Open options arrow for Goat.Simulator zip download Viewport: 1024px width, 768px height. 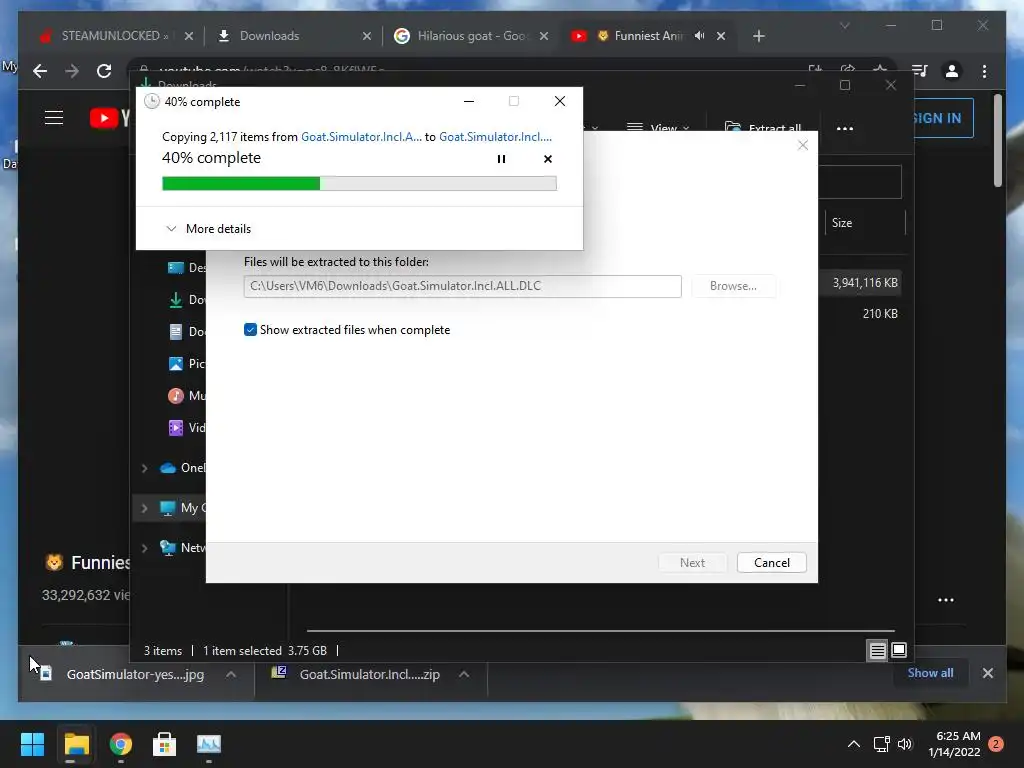[x=464, y=675]
